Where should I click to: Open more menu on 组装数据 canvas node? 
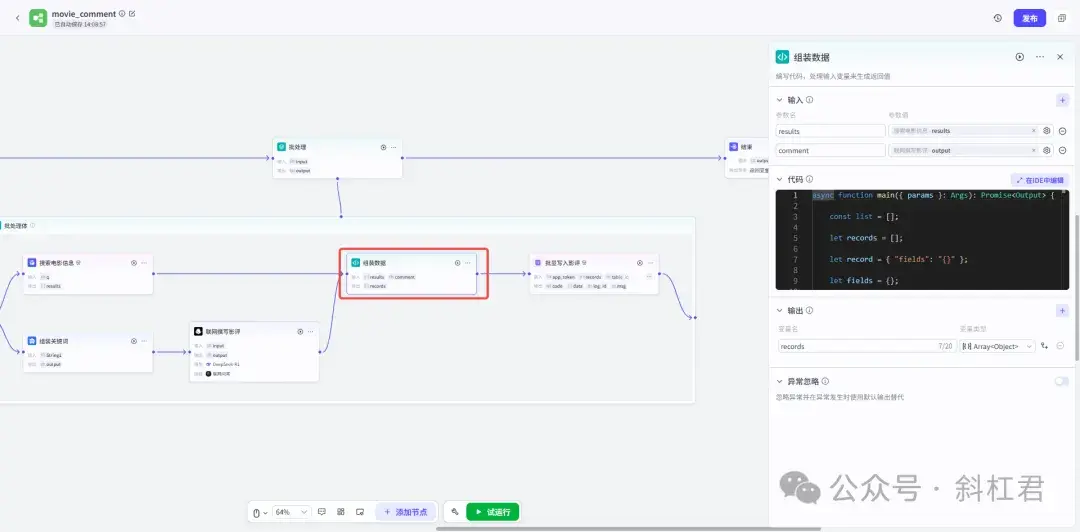coord(468,263)
